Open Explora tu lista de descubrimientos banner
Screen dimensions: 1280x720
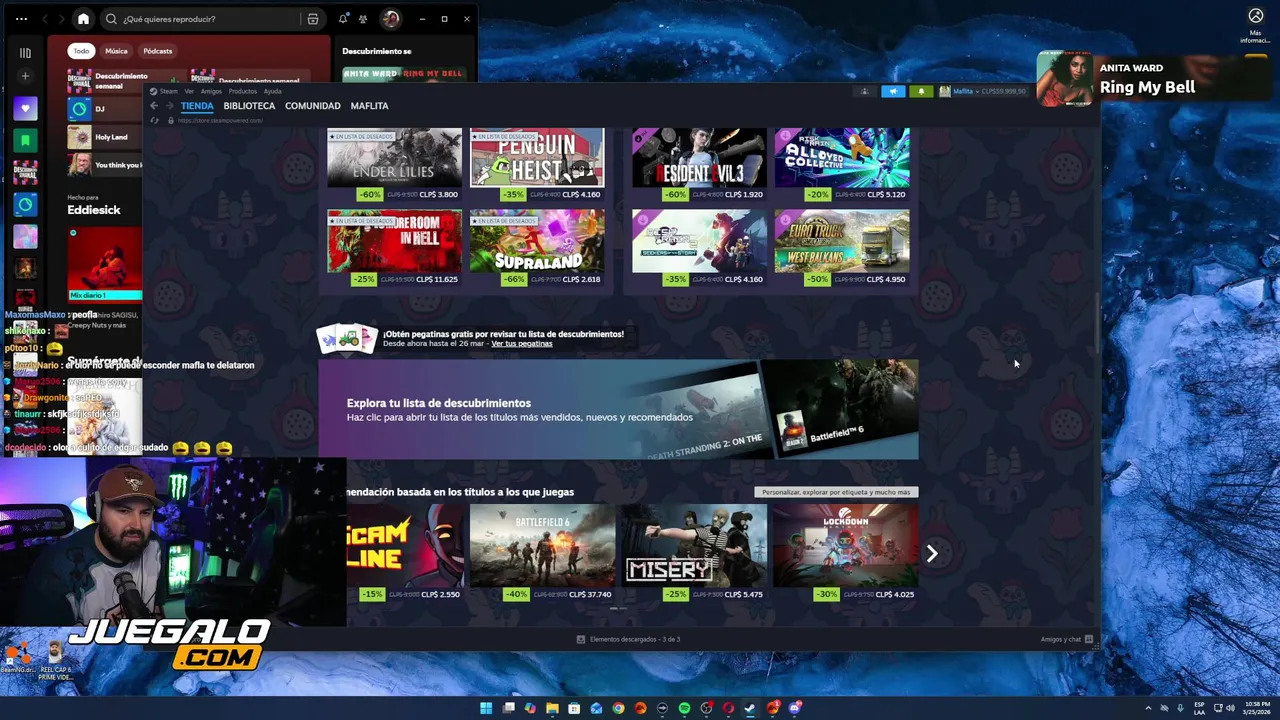click(x=618, y=410)
